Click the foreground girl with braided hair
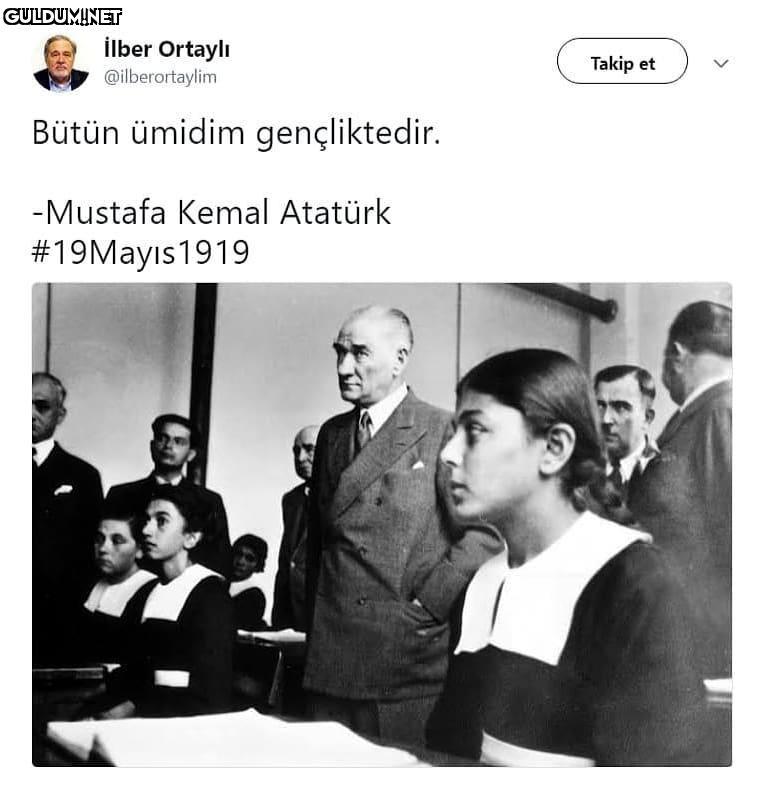763x789 pixels. [564, 559]
